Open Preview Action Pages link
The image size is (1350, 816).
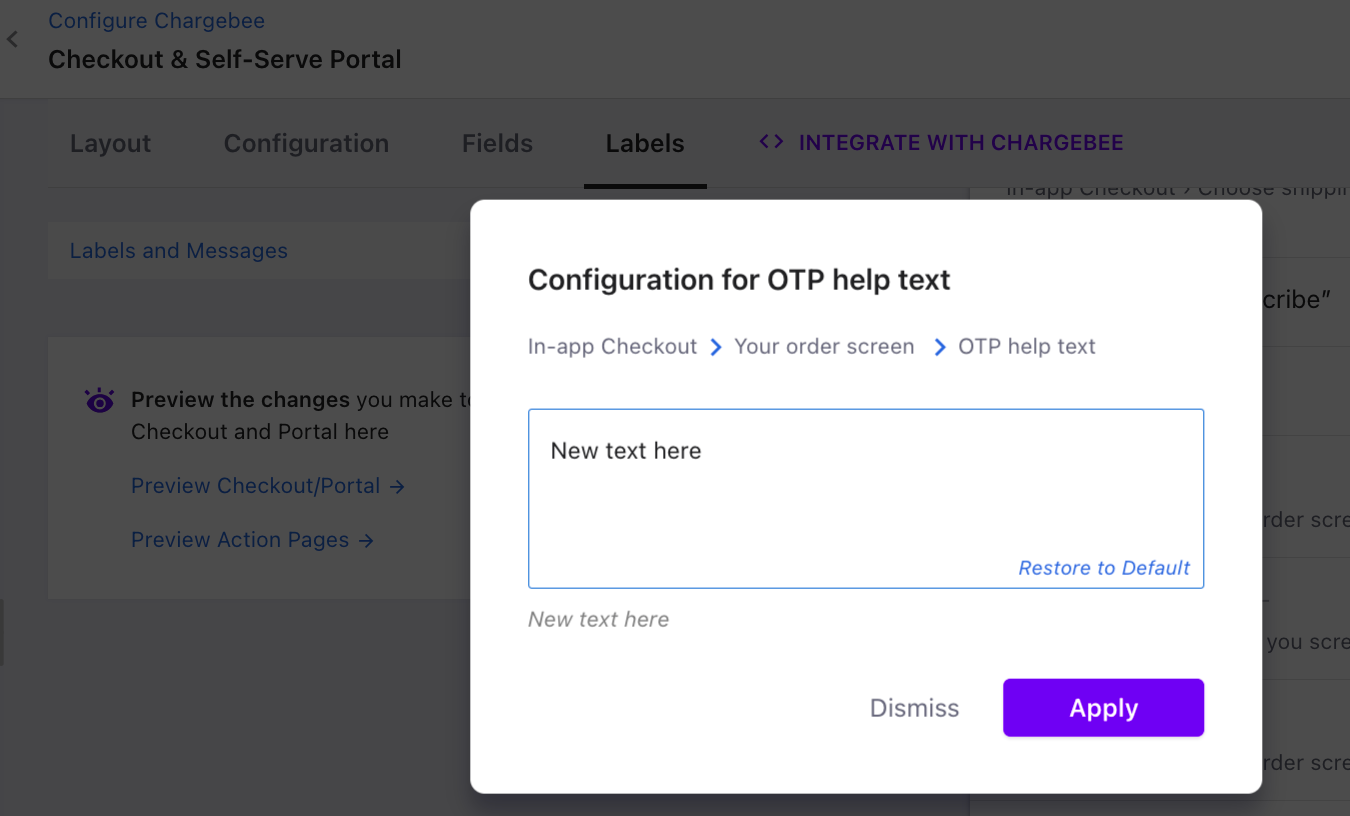tap(240, 540)
